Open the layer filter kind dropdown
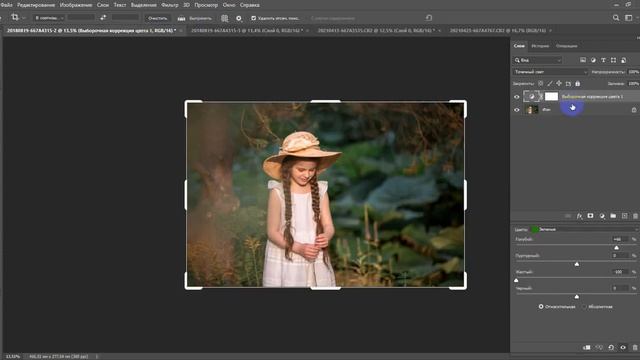Viewport: 640px width, 360px height. click(538, 60)
